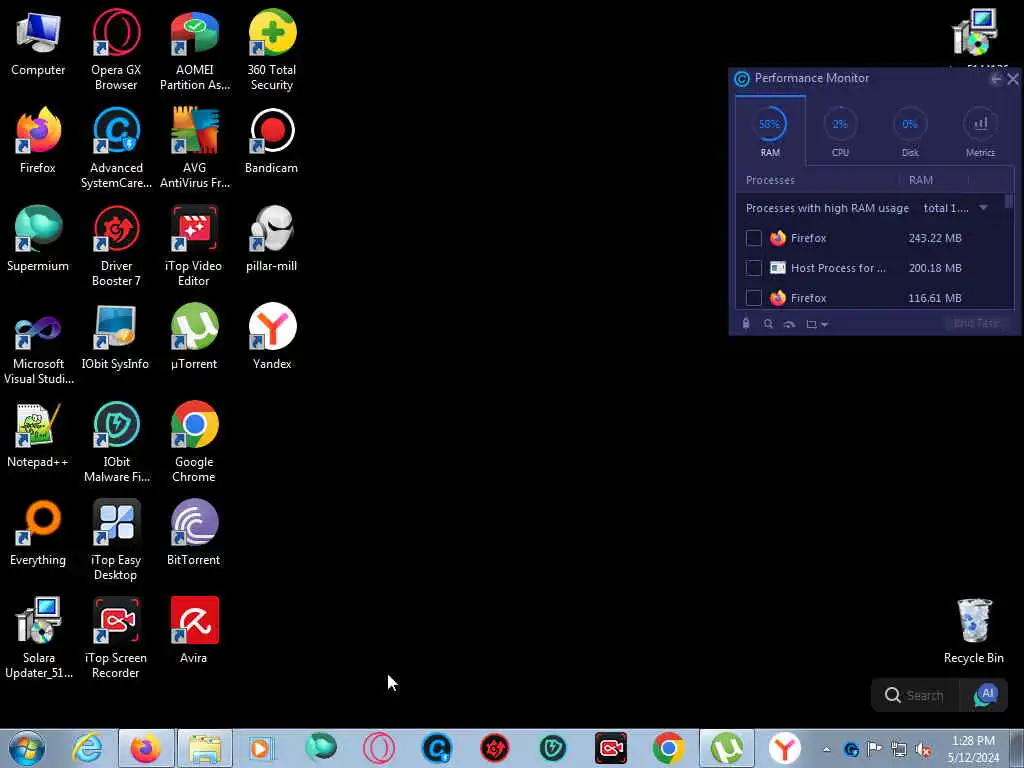The image size is (1024, 768).
Task: Select the Notepad++ desktop icon
Action: (x=38, y=434)
